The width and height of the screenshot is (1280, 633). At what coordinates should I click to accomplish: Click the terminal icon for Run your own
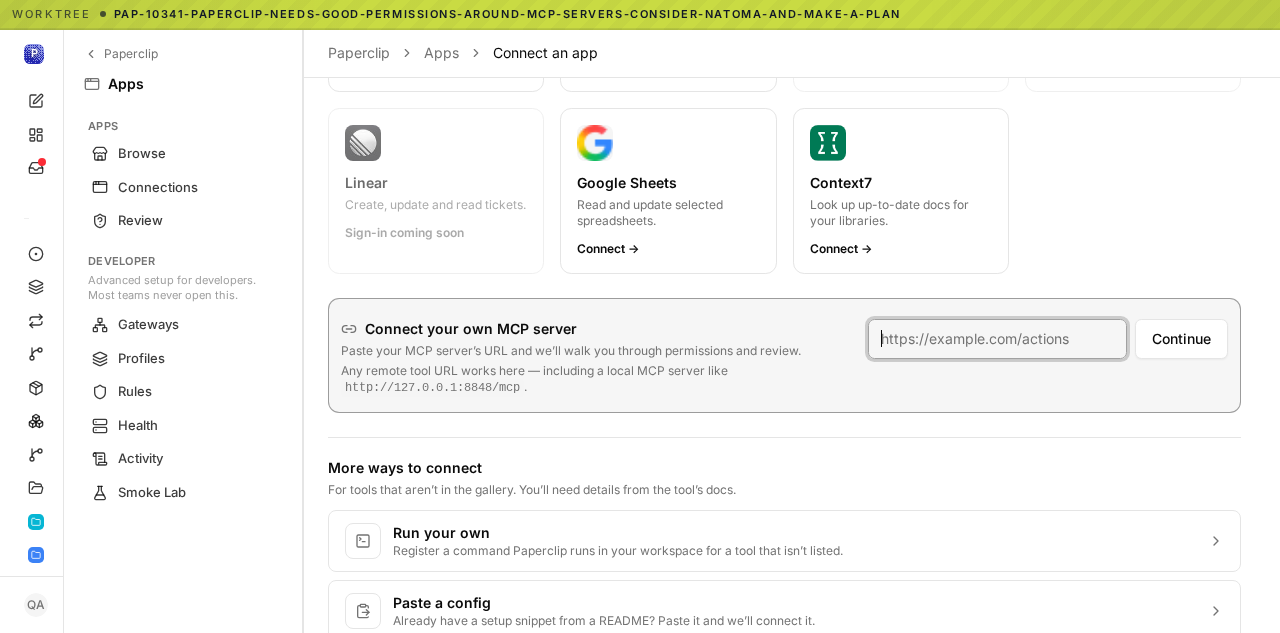pyautogui.click(x=363, y=541)
